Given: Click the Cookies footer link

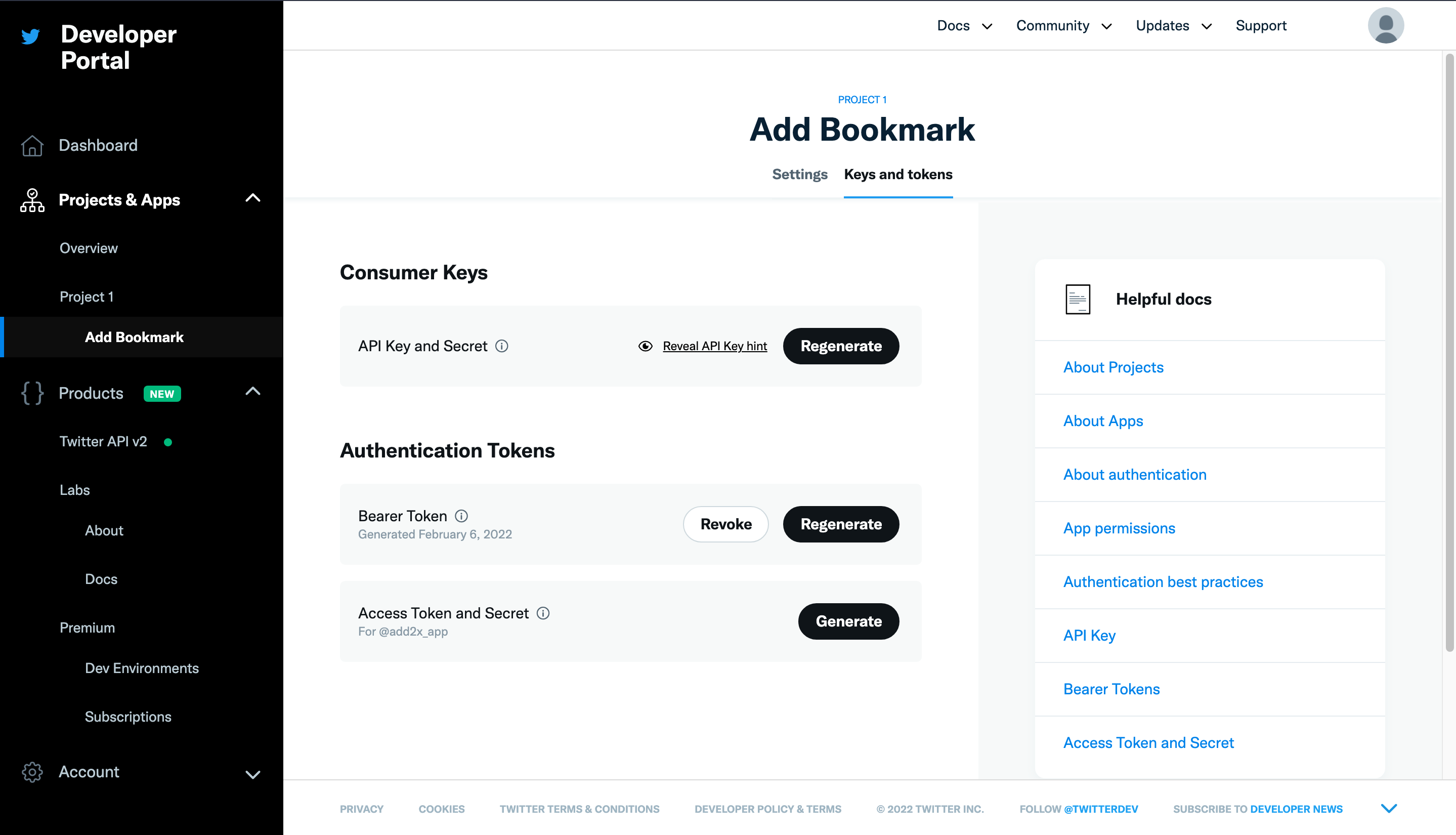Looking at the screenshot, I should (x=441, y=809).
